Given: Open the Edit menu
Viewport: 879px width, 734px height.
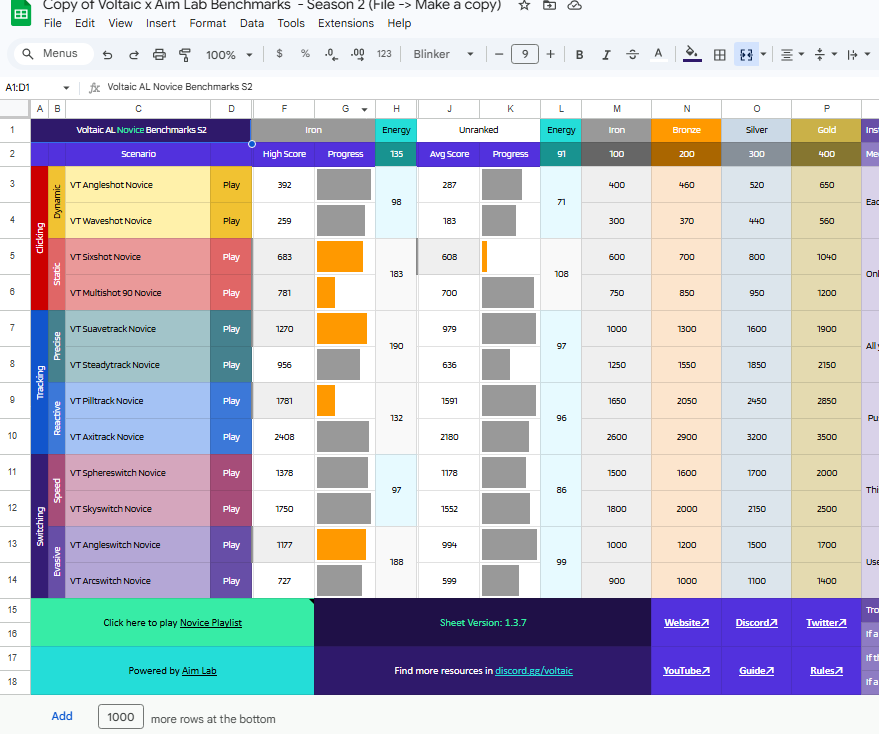Looking at the screenshot, I should click(85, 23).
